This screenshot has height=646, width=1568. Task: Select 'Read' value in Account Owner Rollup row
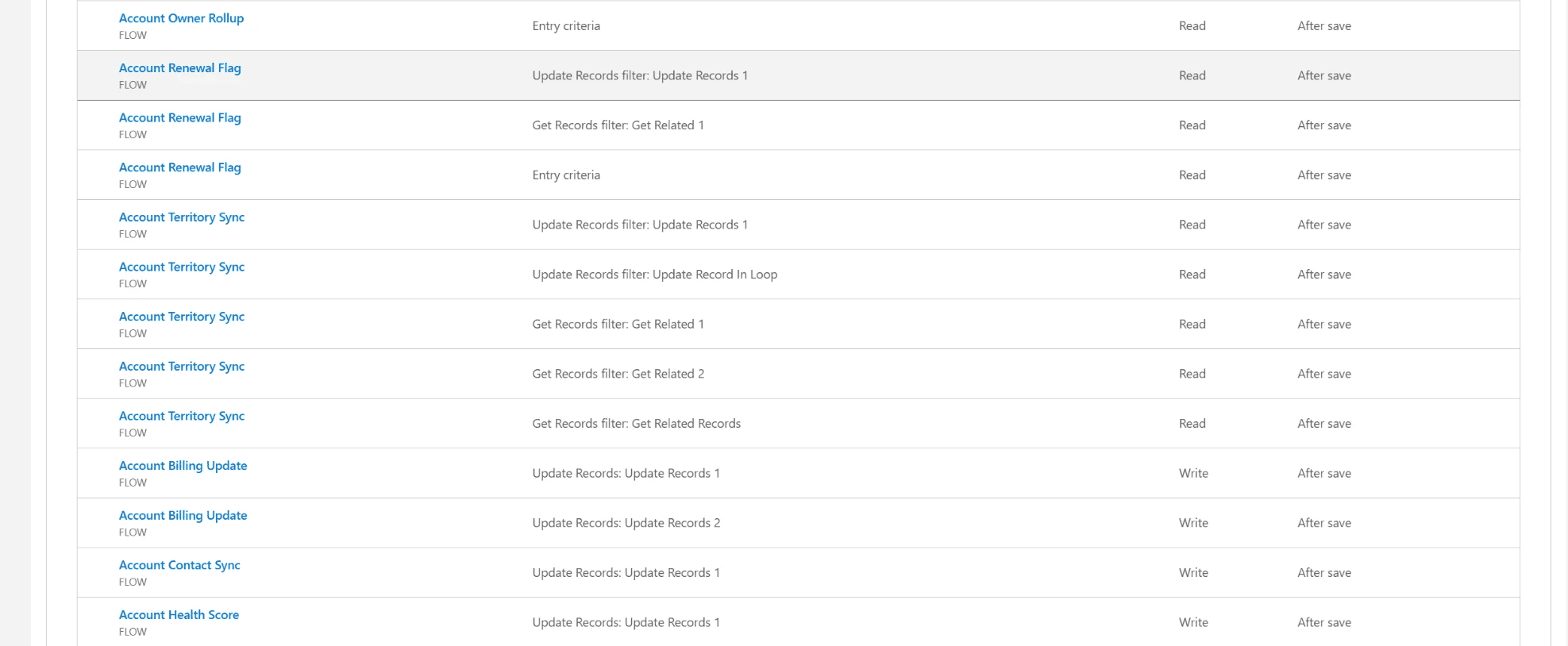click(1192, 26)
